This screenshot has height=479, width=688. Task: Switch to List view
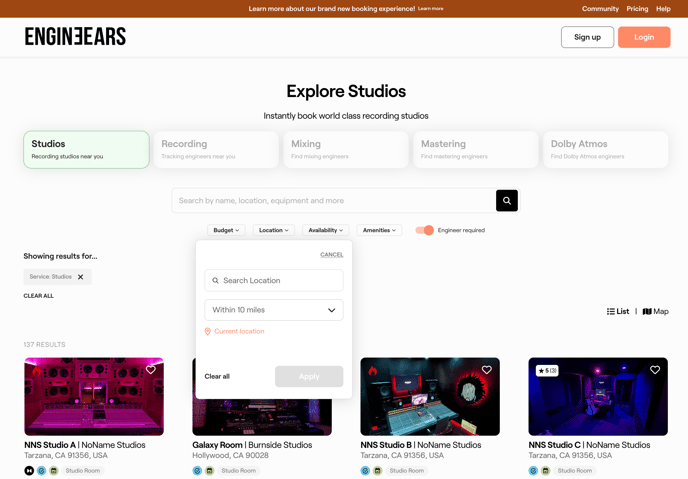(x=618, y=311)
